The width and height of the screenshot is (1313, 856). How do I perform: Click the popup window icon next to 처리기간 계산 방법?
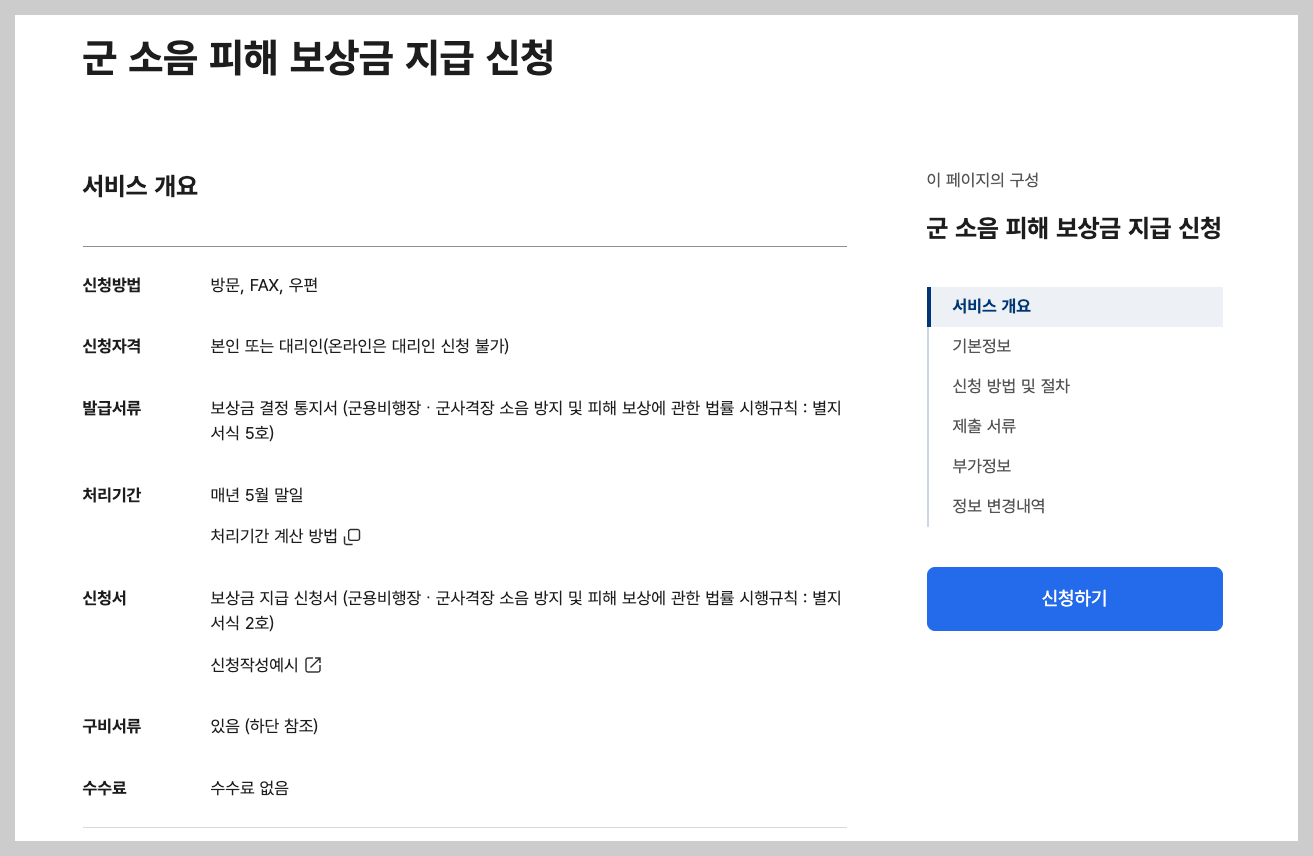[x=355, y=536]
